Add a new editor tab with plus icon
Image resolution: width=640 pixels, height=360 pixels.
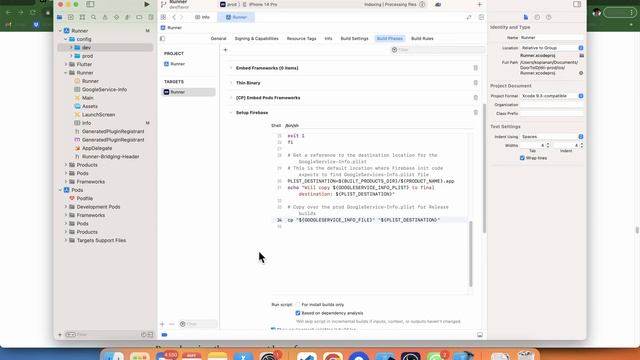480,4
